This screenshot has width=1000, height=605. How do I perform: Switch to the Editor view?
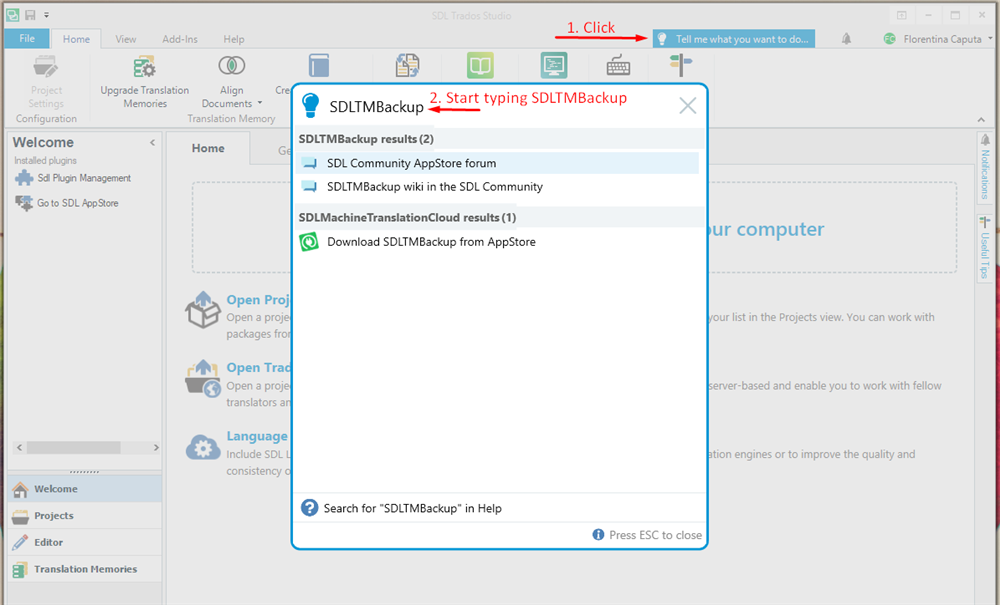84,543
